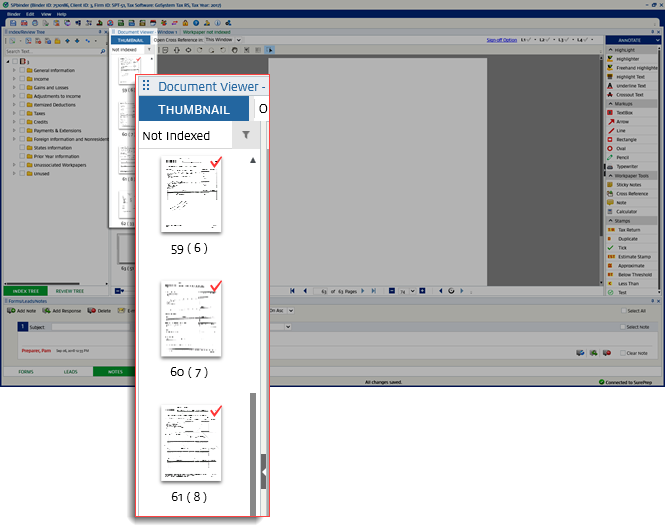Click the Add Note button
This screenshot has width=665, height=532.
pyautogui.click(x=22, y=311)
